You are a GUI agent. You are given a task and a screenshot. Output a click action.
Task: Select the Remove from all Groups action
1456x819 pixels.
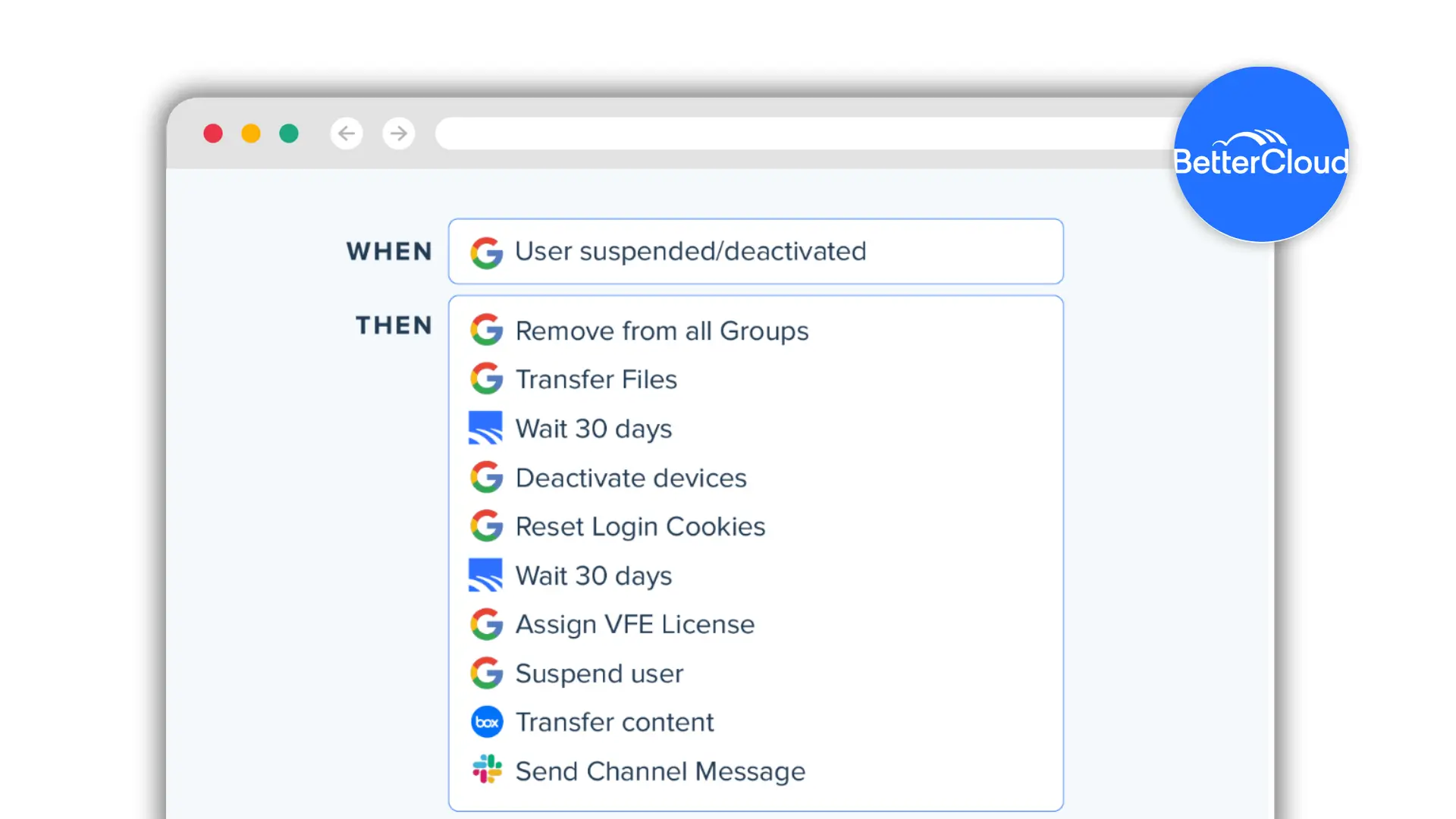coord(661,331)
